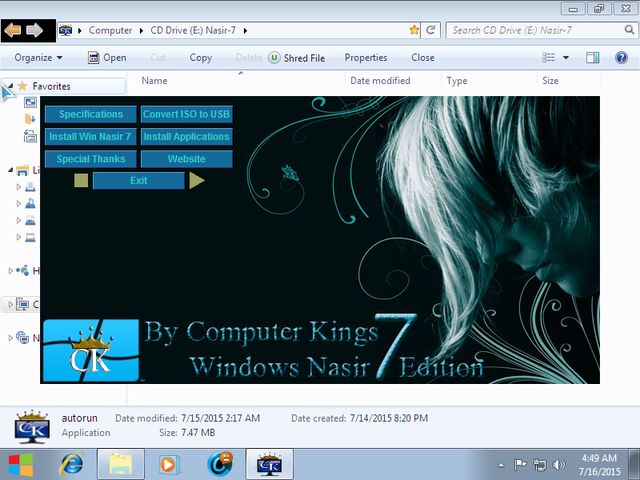Image resolution: width=640 pixels, height=480 pixels.
Task: Open the Website button
Action: pyautogui.click(x=187, y=159)
